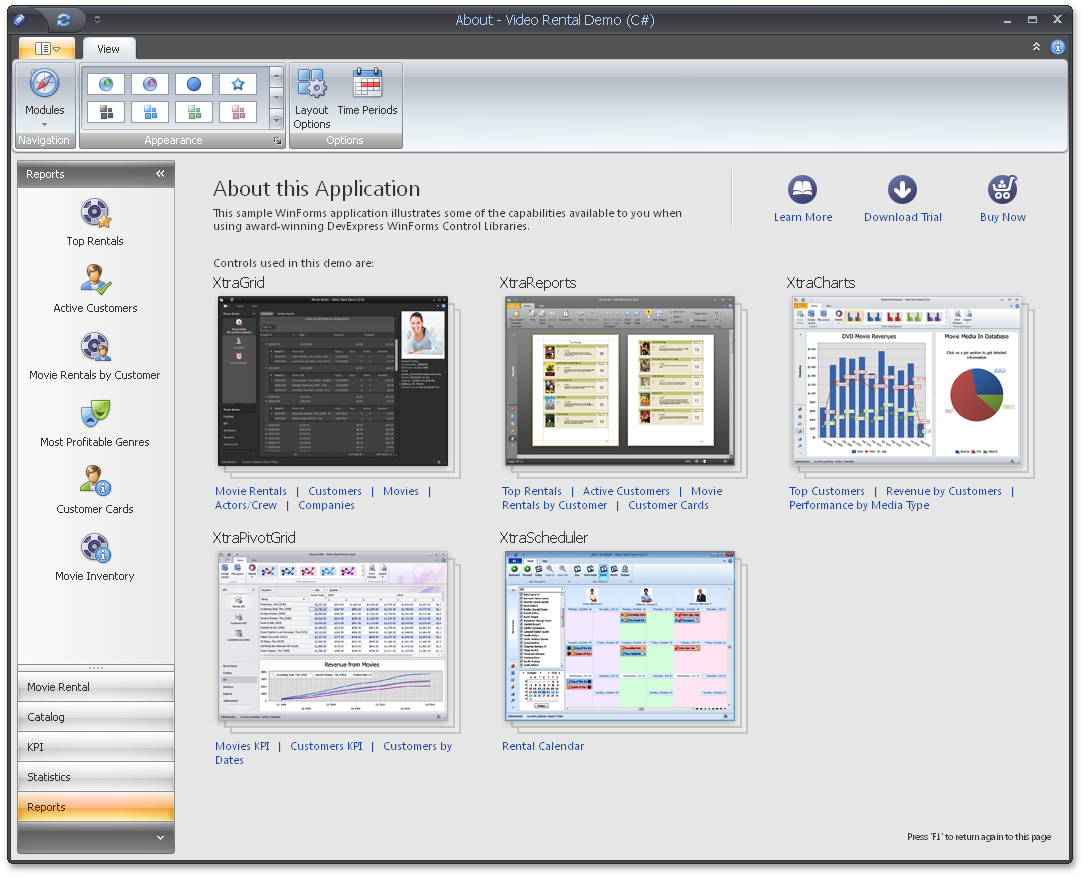Screen dimensions: 1086x879
Task: Open the Top Rentals report
Action: tap(95, 223)
